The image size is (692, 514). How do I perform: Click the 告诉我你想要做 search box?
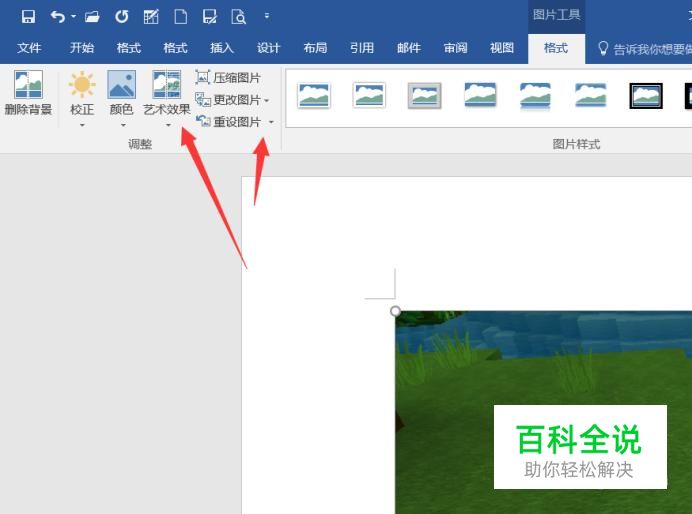coord(644,49)
